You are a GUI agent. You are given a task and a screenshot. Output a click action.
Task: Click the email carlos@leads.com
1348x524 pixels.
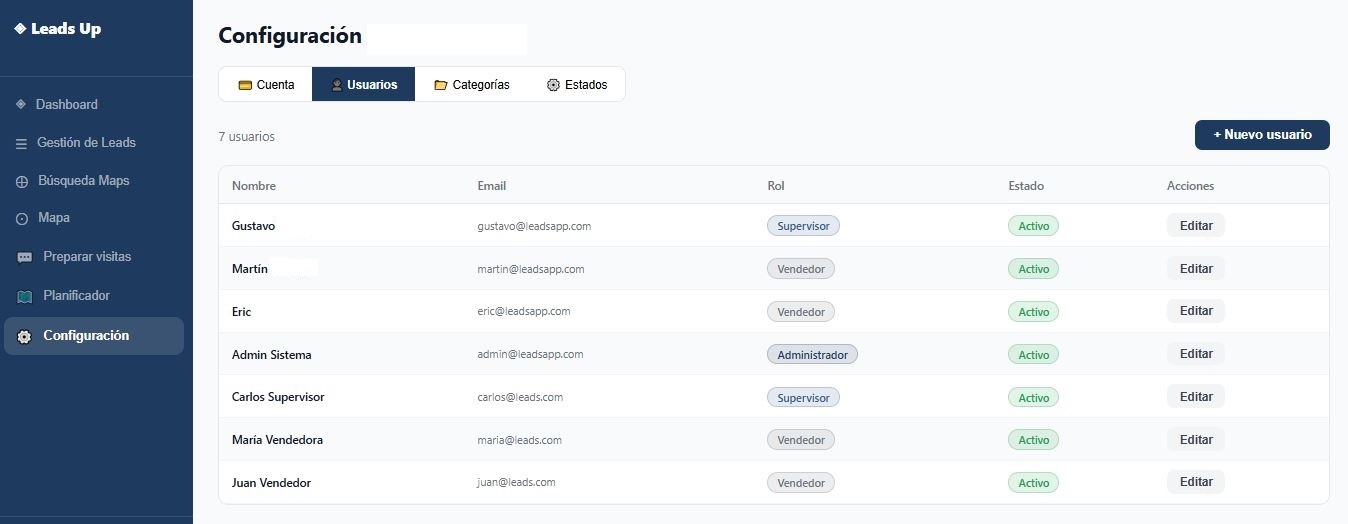tap(521, 397)
